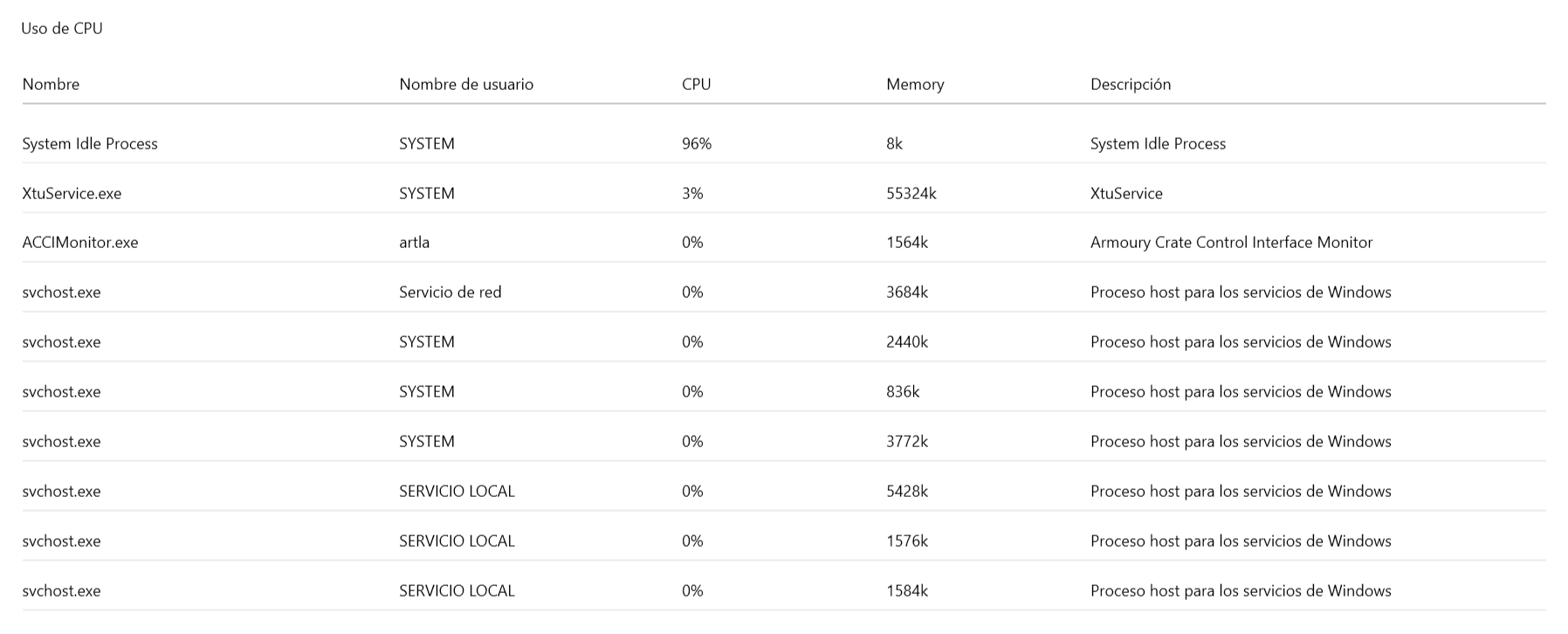The image size is (1568, 634).
Task: Select the svchost.exe row using 3772k
Action: pyautogui.click(x=784, y=441)
